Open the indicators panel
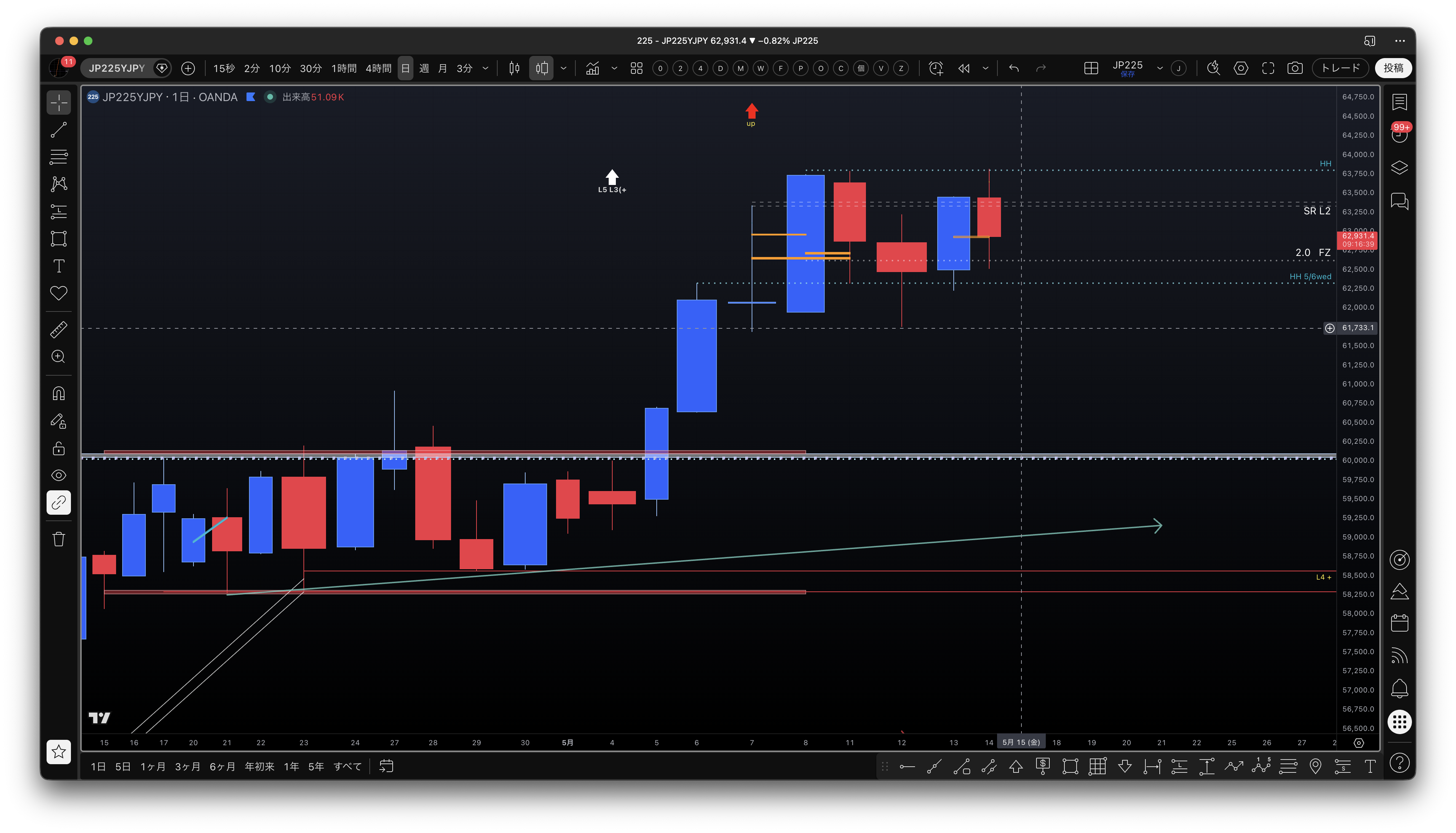This screenshot has height=833, width=1456. (593, 69)
